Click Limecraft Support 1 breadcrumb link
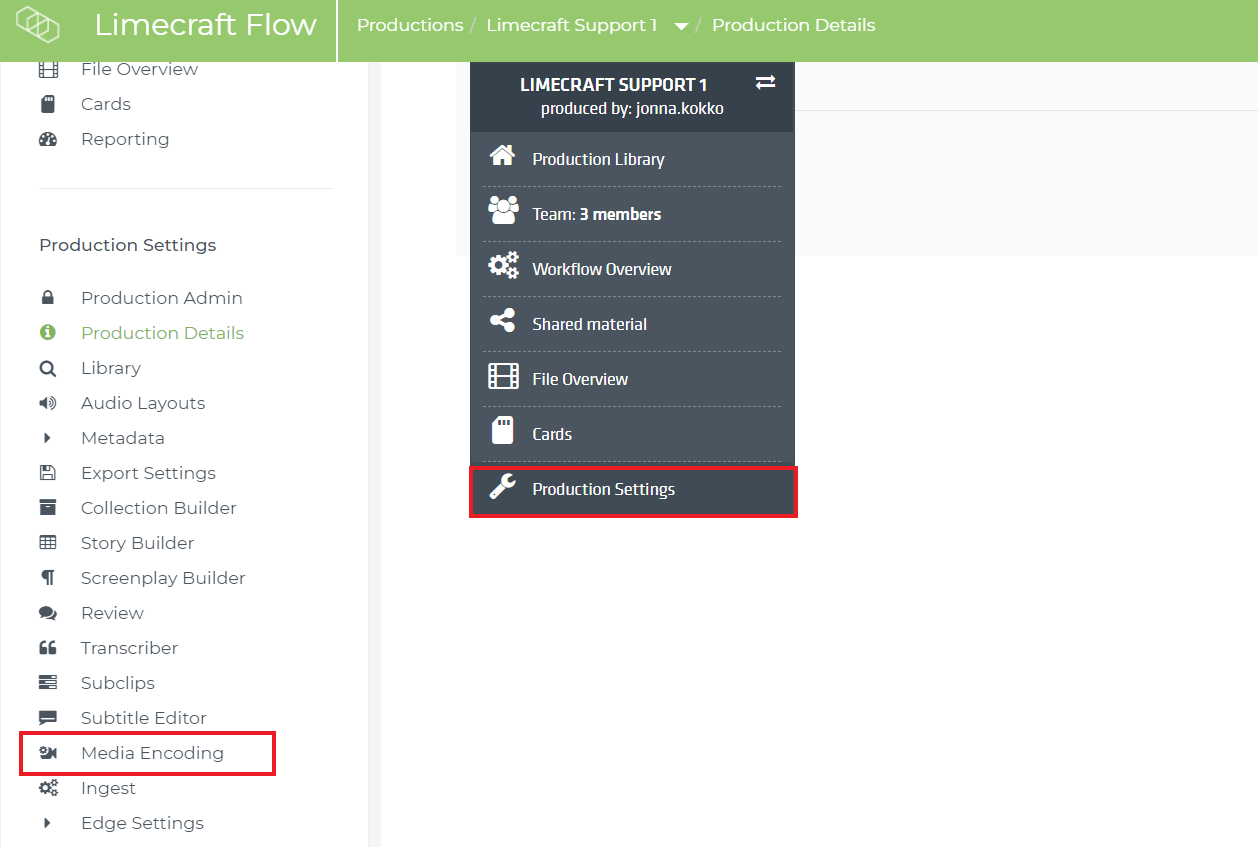The height and width of the screenshot is (847, 1258). pyautogui.click(x=572, y=25)
